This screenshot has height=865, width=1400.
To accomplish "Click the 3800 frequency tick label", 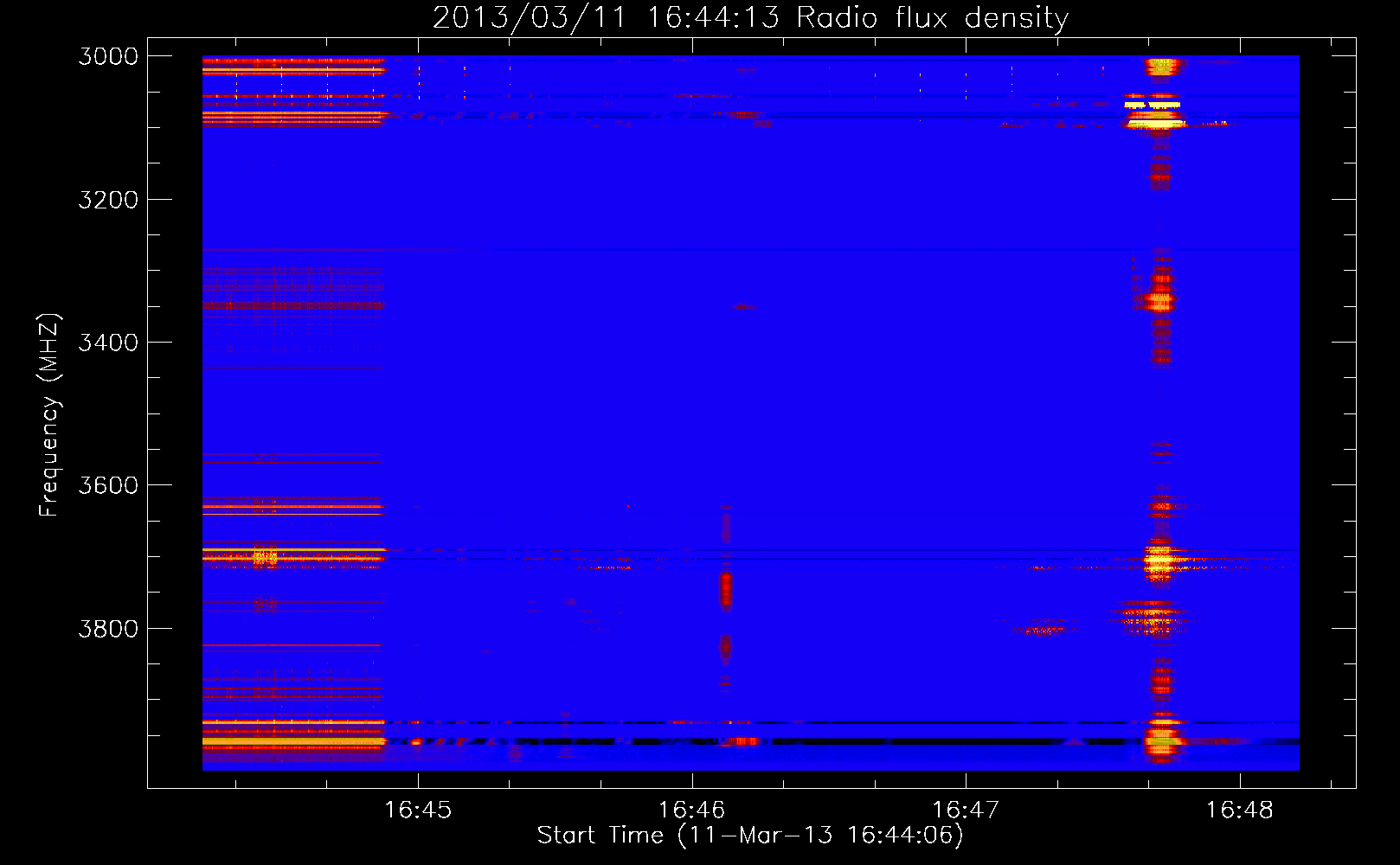I will click(x=108, y=628).
